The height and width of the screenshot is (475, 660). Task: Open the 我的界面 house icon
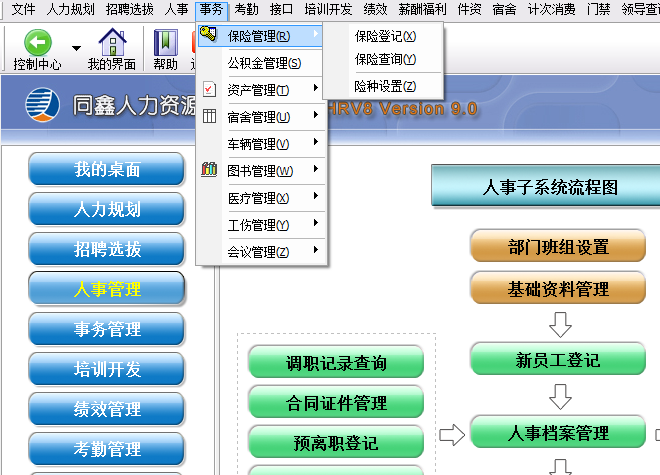tap(112, 43)
